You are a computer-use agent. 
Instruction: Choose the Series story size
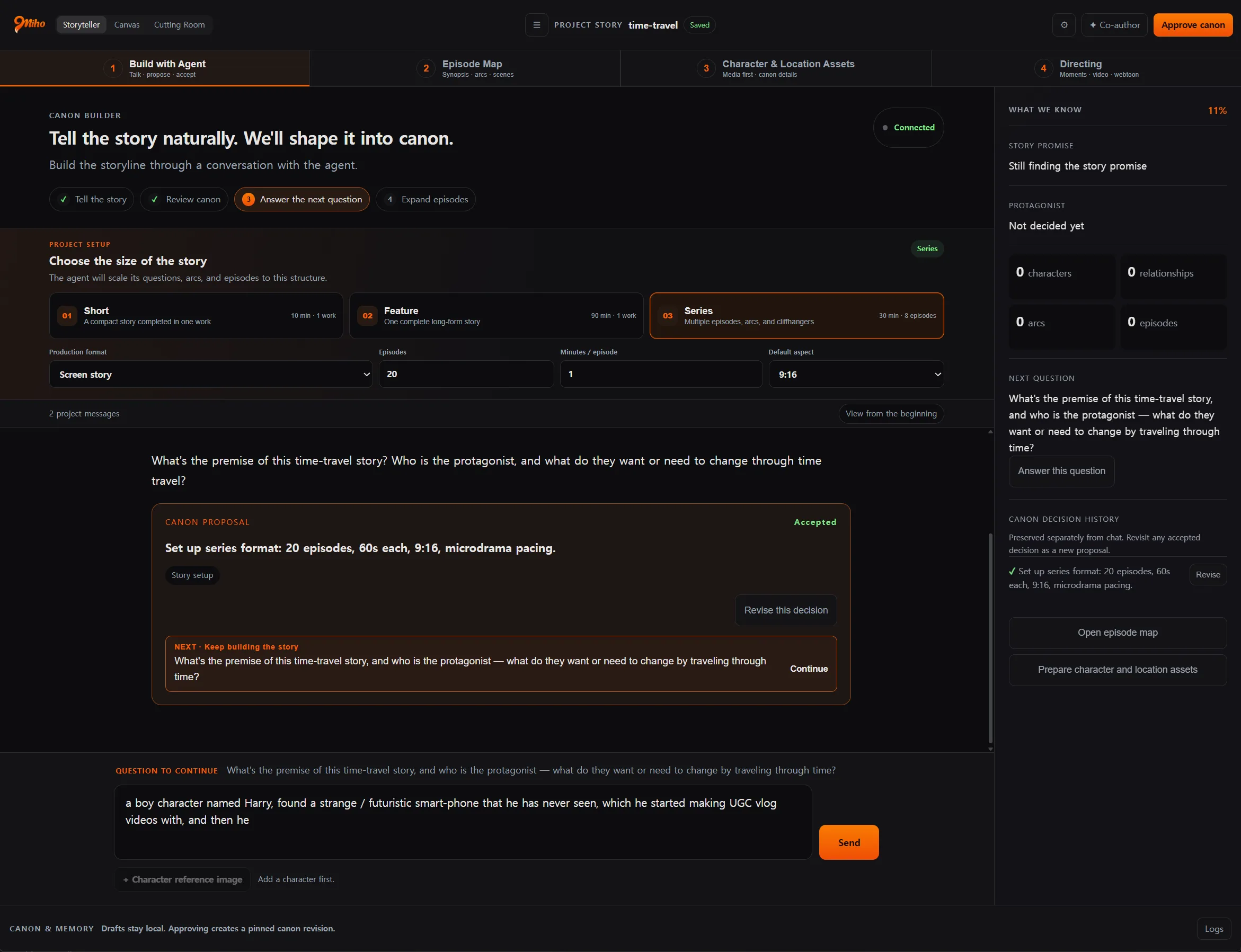797,316
